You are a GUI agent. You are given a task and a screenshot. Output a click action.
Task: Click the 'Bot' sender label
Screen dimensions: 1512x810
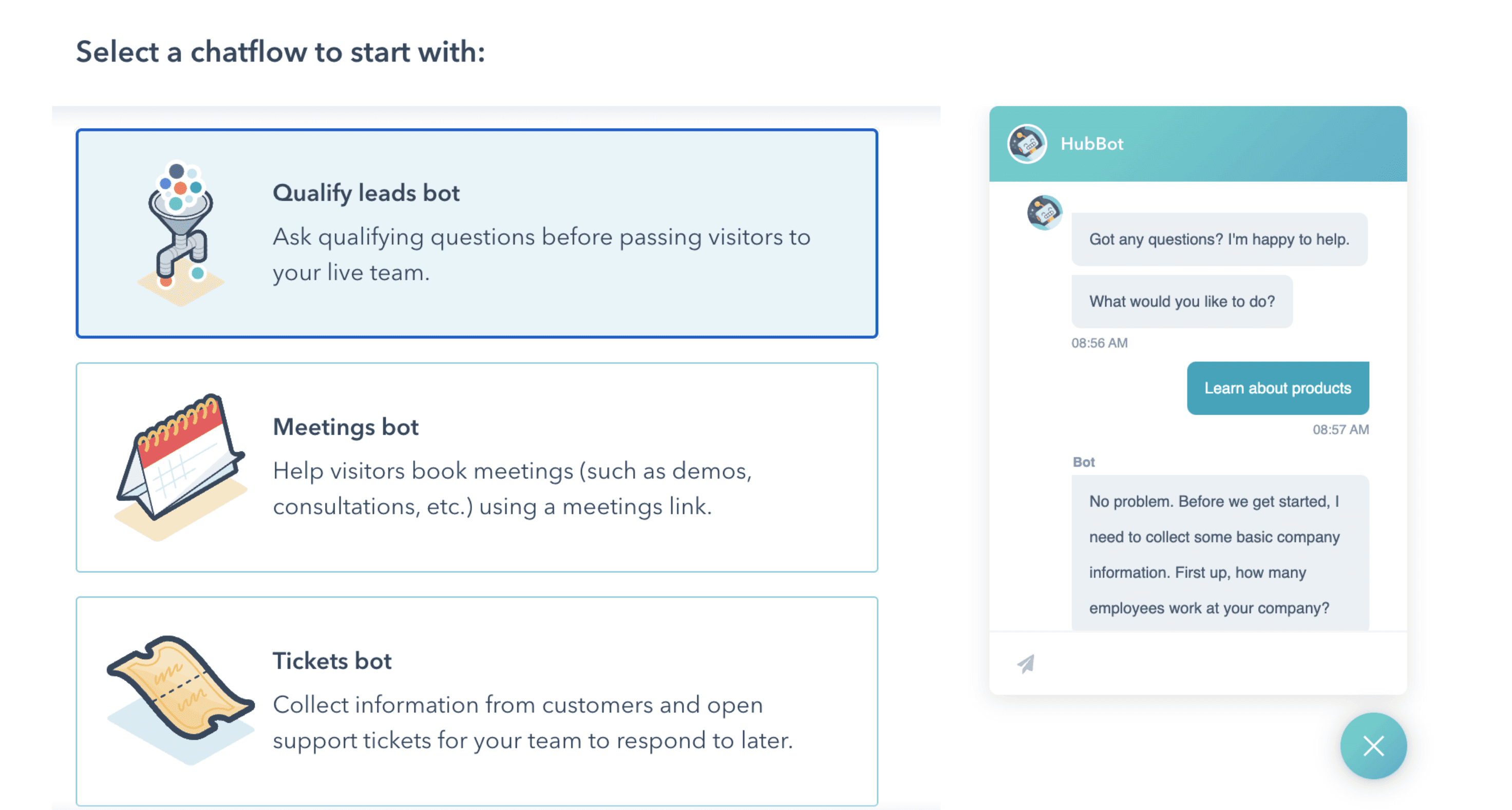(1083, 462)
